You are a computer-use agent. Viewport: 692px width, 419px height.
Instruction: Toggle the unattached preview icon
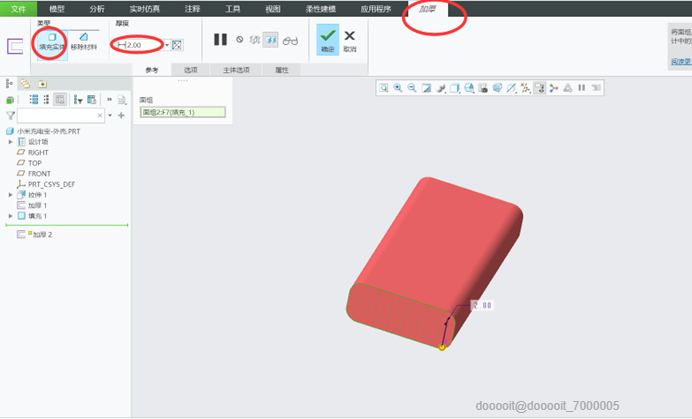pos(255,40)
